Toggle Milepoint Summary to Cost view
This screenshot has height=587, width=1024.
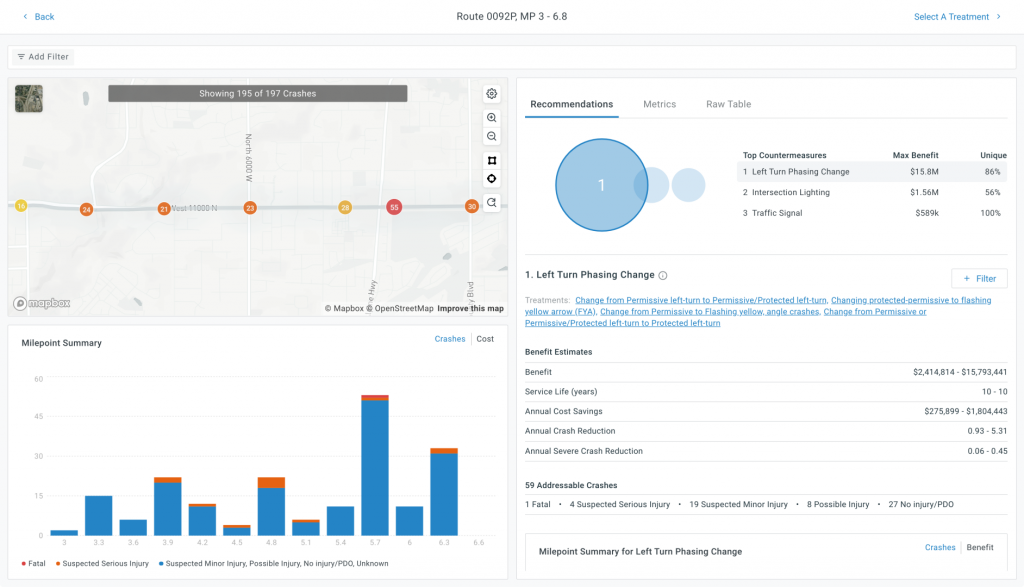tap(485, 339)
